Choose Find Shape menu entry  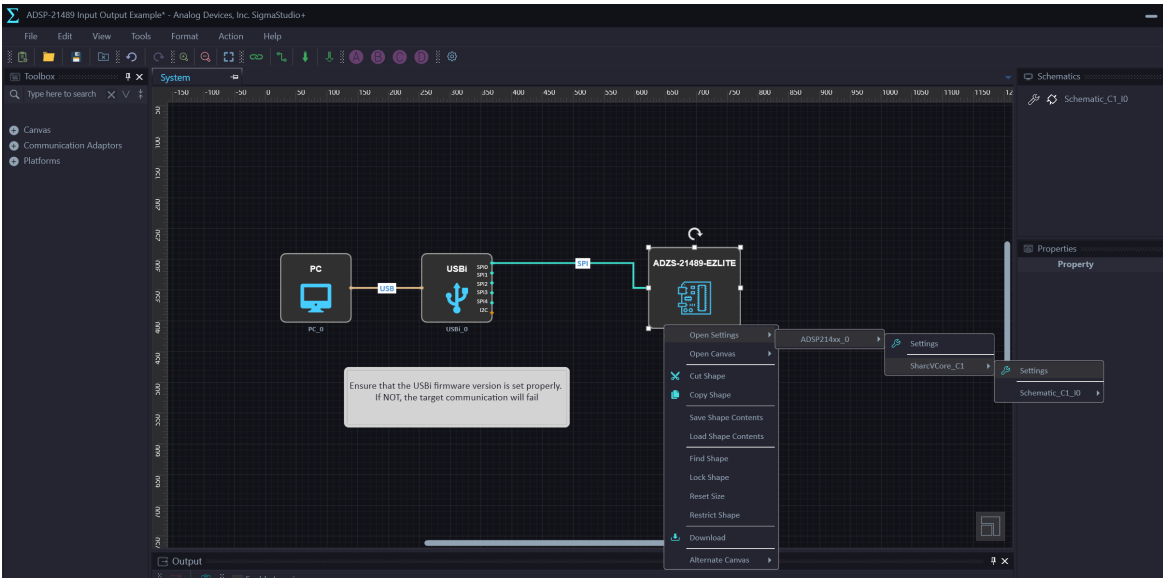coord(722,459)
